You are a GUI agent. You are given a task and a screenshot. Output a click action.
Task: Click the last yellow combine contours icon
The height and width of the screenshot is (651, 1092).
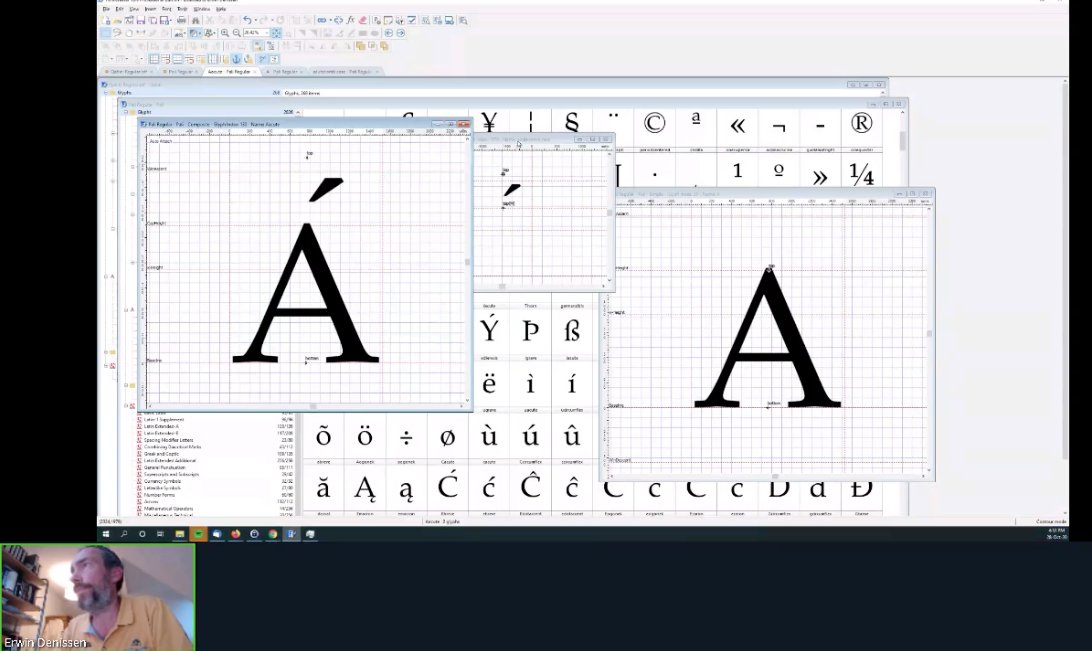384,45
